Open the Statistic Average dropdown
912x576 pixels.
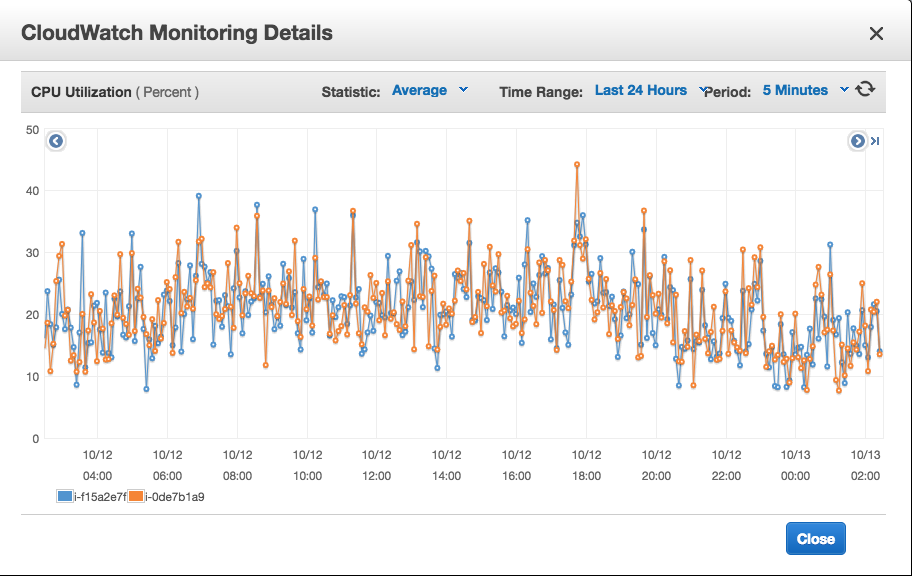pyautogui.click(x=429, y=90)
